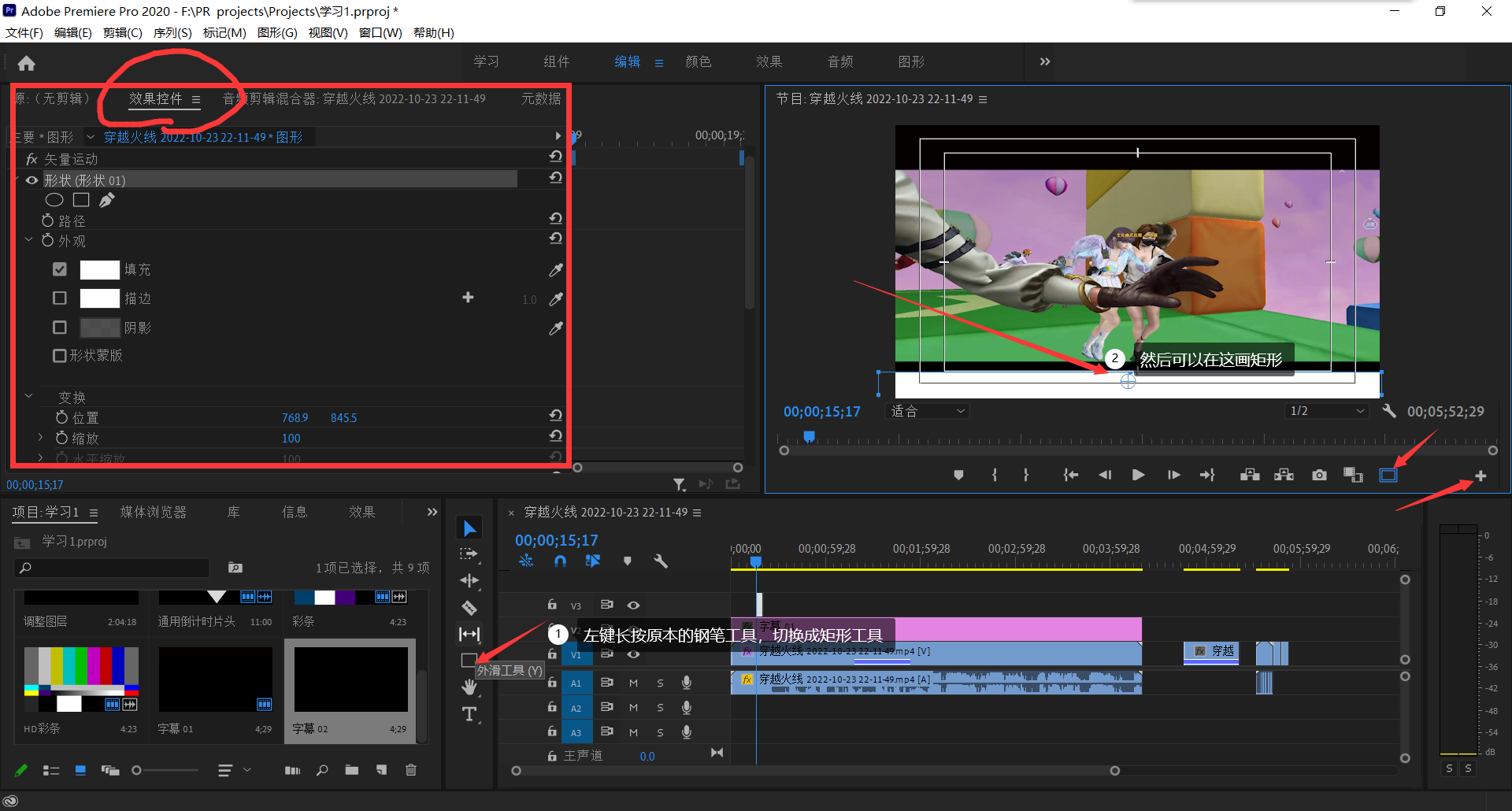Collapse the 外观 appearance section
Viewport: 1512px width, 811px height.
coord(29,240)
